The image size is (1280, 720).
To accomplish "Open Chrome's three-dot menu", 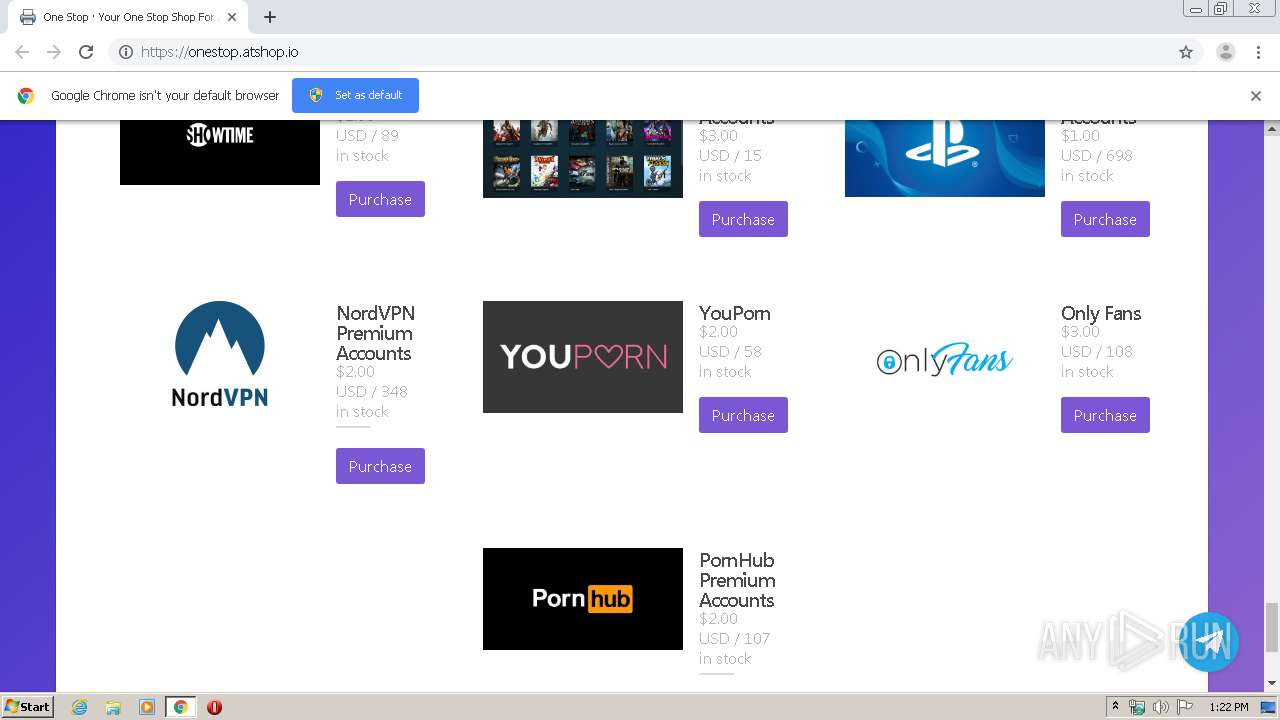I will click(x=1258, y=52).
